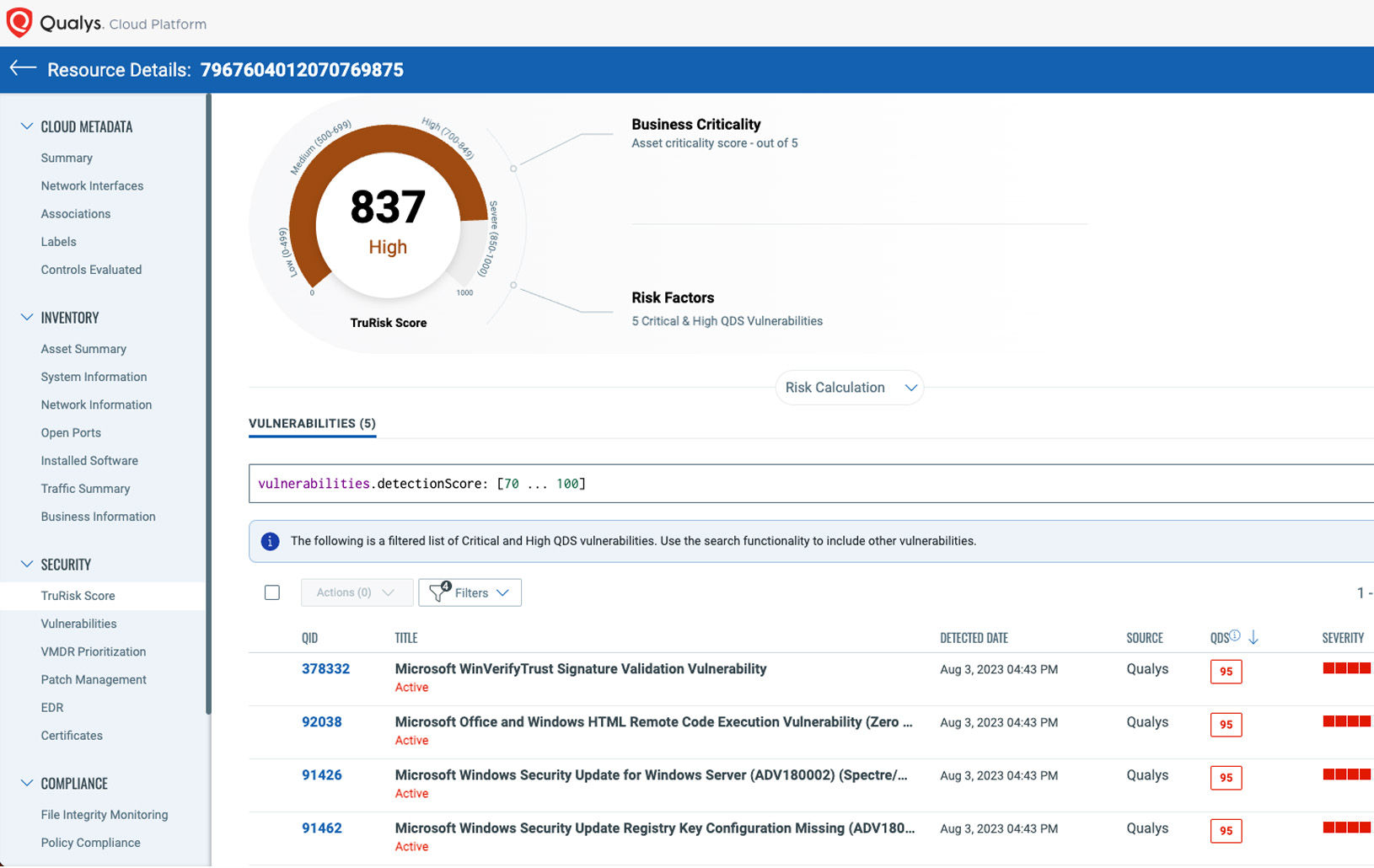Open vulnerability QID 92038
Image resolution: width=1374 pixels, height=868 pixels.
click(321, 721)
